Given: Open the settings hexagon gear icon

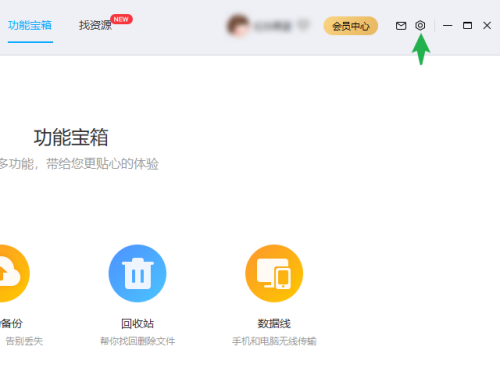Looking at the screenshot, I should click(x=420, y=25).
